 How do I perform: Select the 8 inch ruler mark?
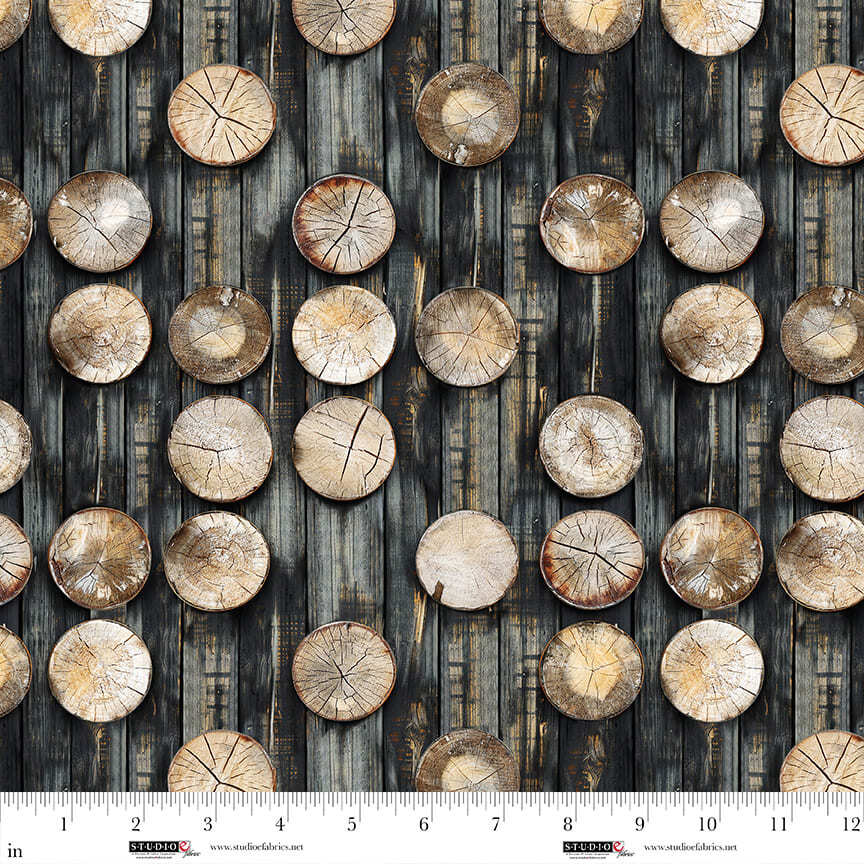[568, 825]
